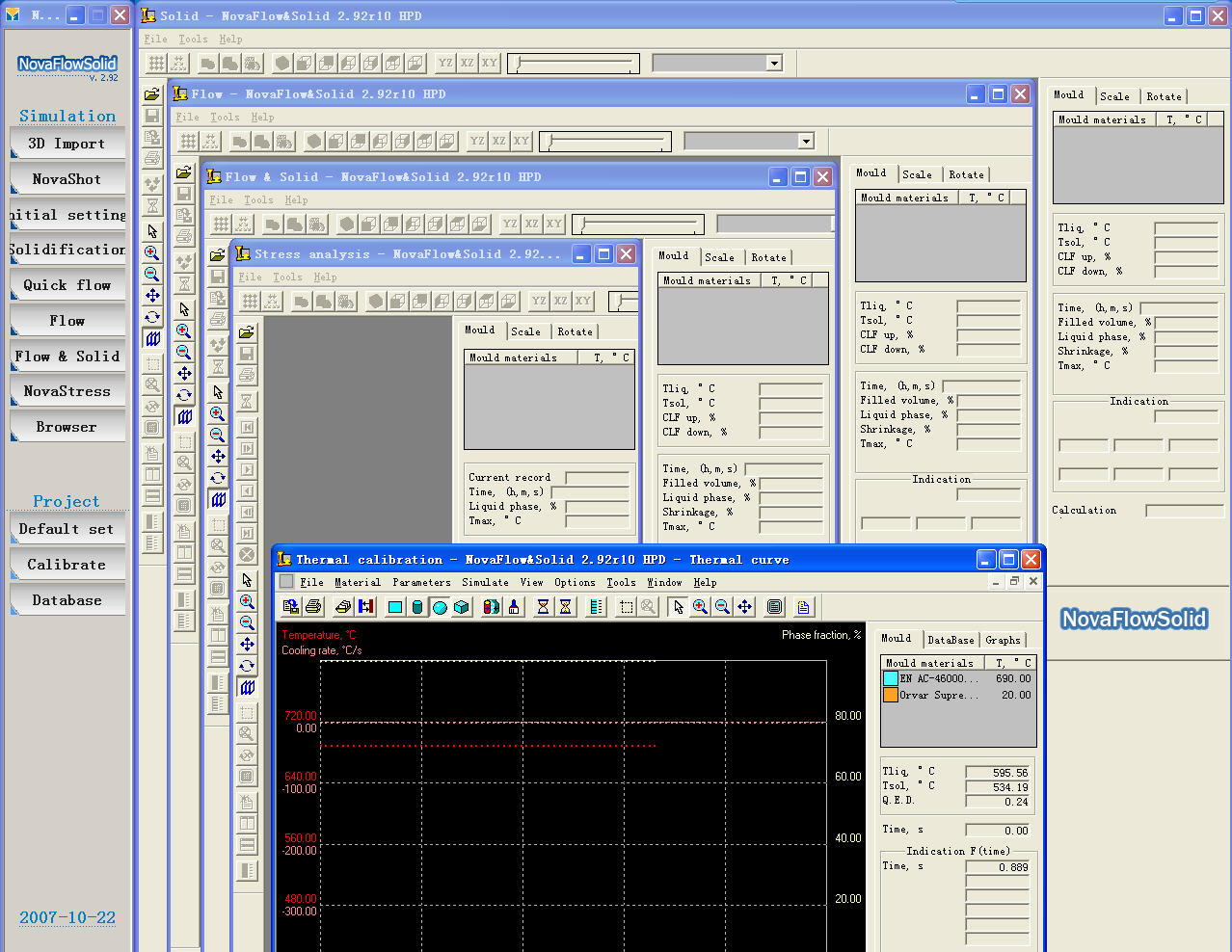1232x952 pixels.
Task: Open Tools menu in Flow & Solid window
Action: 258,200
